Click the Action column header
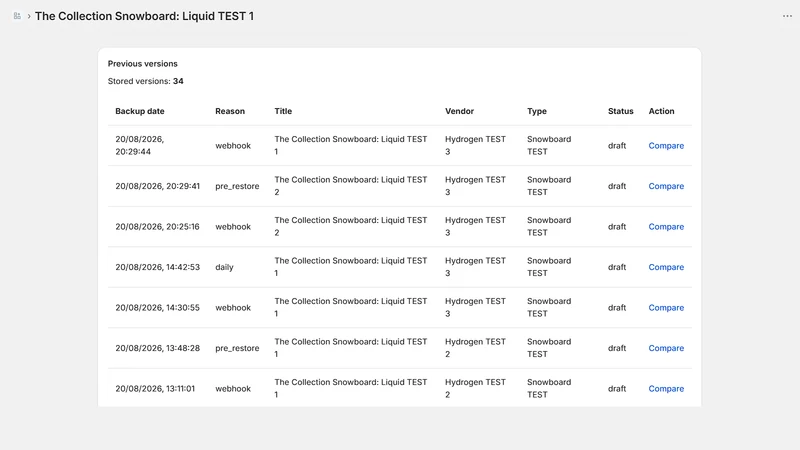 pos(661,111)
